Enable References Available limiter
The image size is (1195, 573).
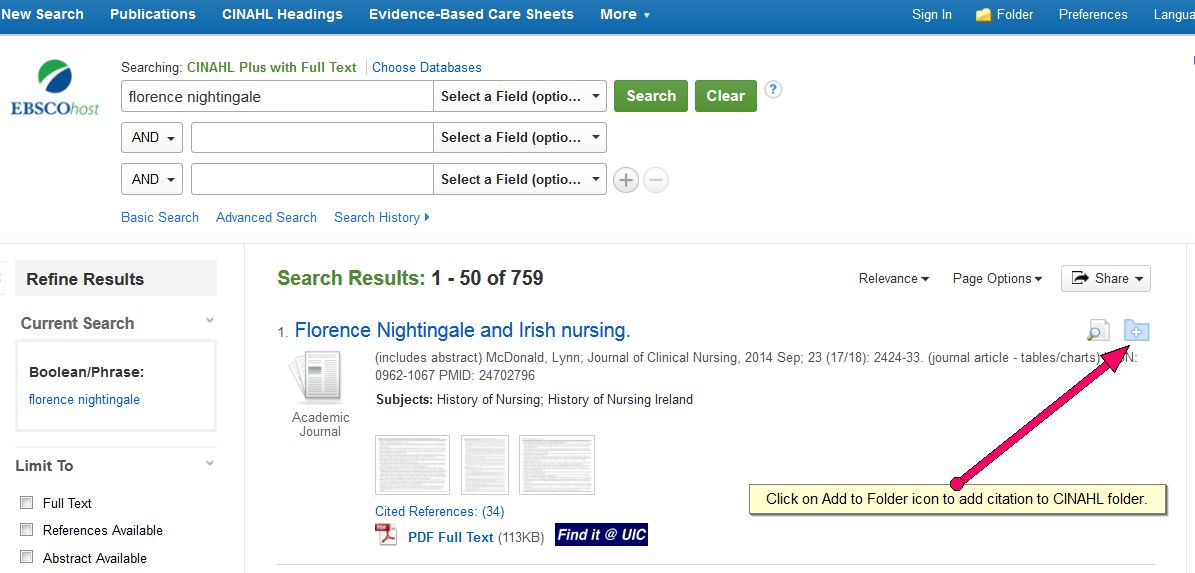tap(27, 530)
